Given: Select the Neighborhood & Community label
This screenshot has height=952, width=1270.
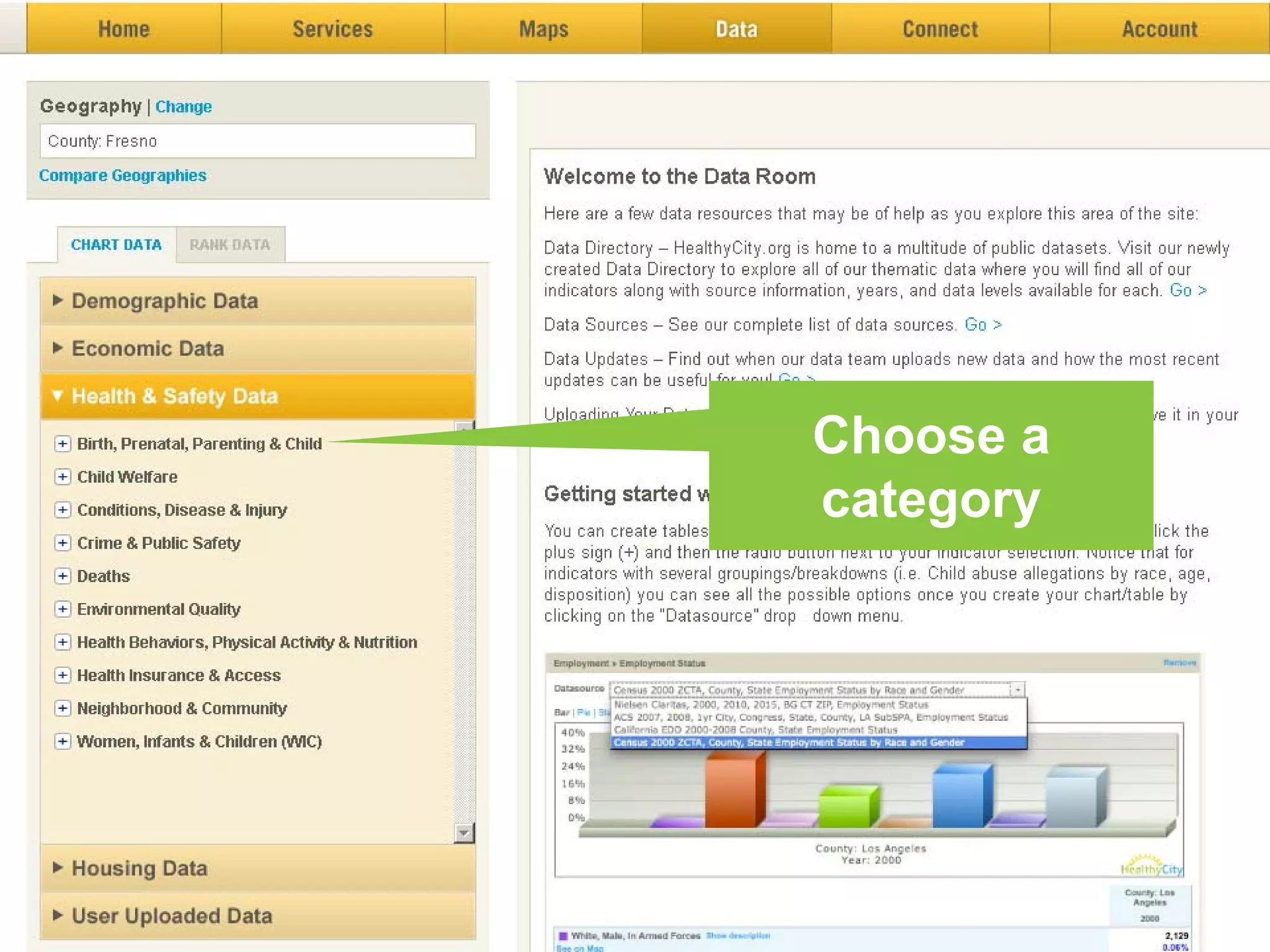Looking at the screenshot, I should [182, 708].
